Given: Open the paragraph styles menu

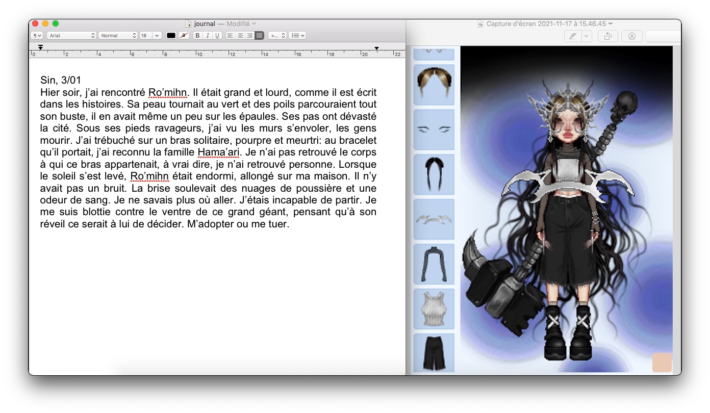Looking at the screenshot, I should (37, 35).
